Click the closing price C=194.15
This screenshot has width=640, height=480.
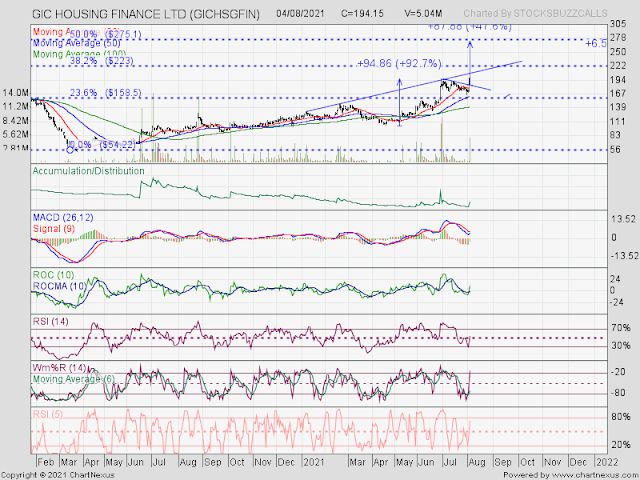[x=362, y=13]
